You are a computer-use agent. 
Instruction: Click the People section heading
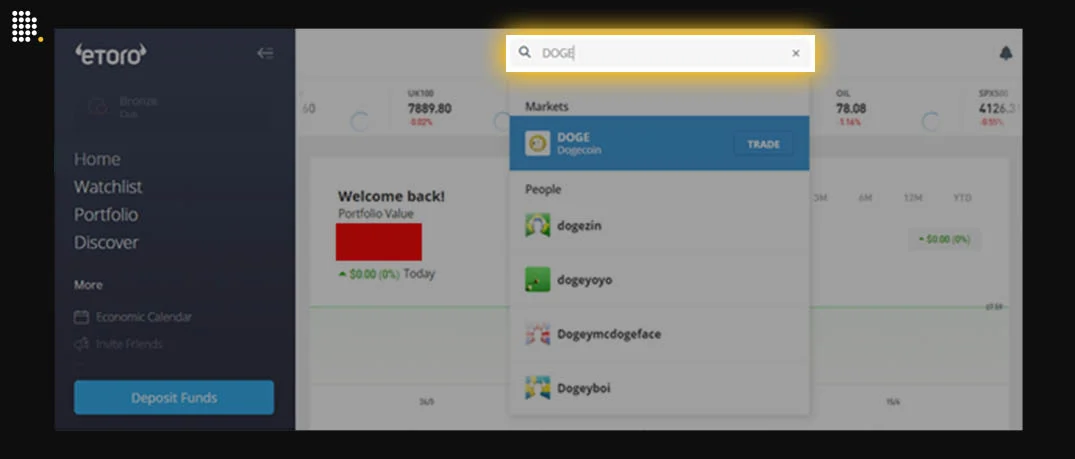543,189
